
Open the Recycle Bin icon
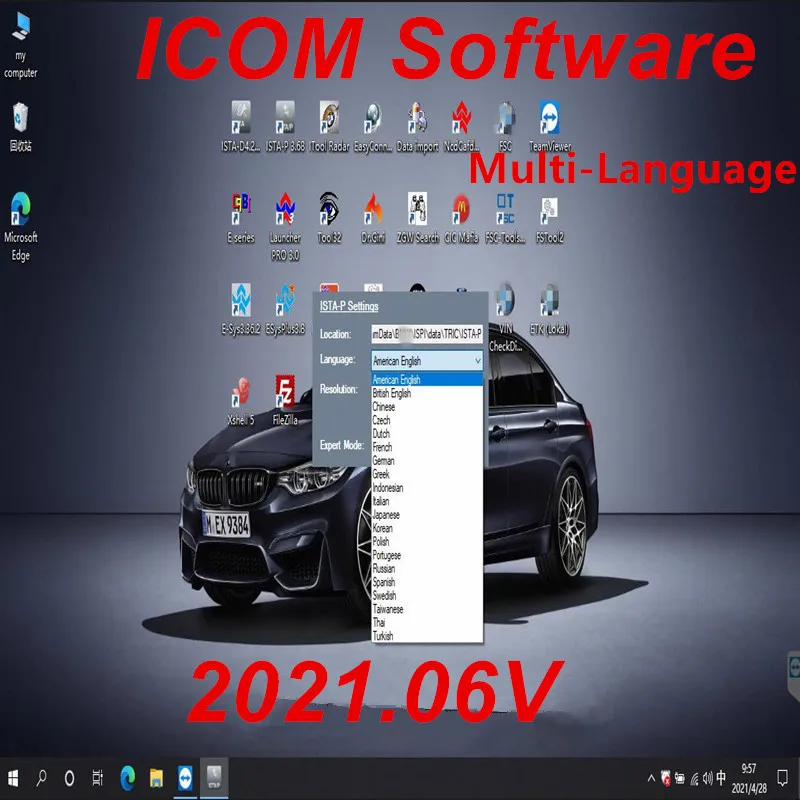coord(20,127)
